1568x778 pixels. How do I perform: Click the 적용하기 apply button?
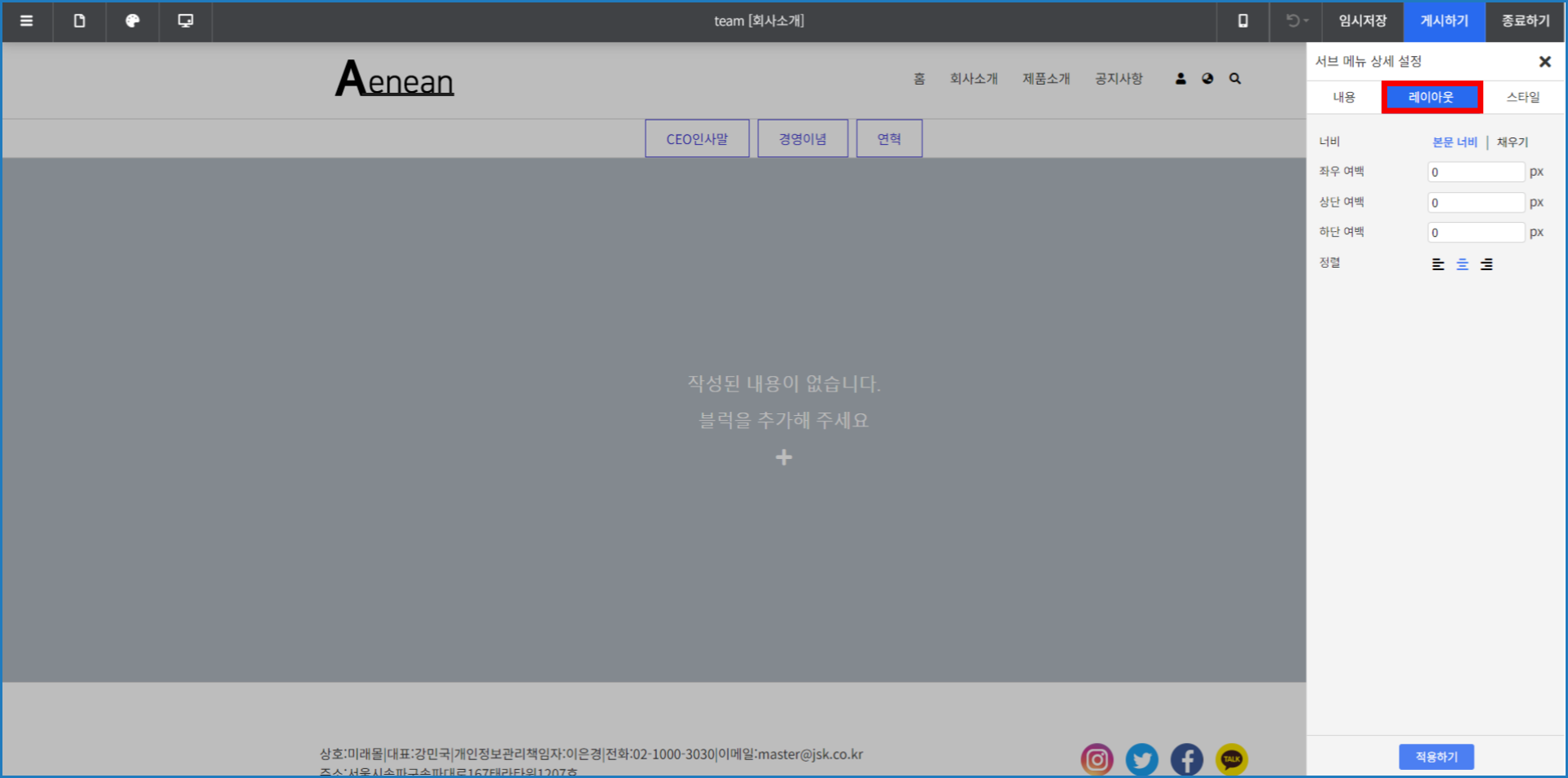pos(1436,757)
